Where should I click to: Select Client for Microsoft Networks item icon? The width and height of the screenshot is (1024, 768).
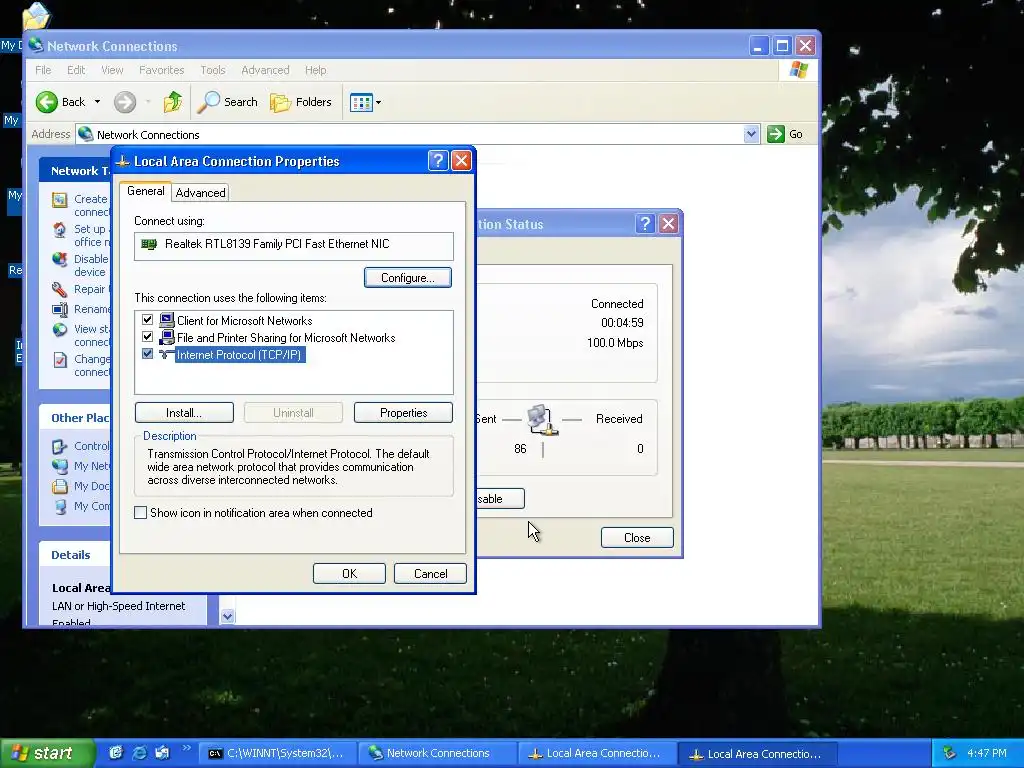pyautogui.click(x=167, y=320)
